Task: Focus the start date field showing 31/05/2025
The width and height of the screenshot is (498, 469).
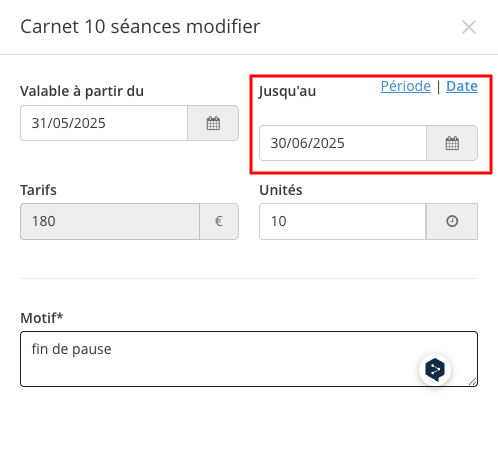Action: pos(104,123)
